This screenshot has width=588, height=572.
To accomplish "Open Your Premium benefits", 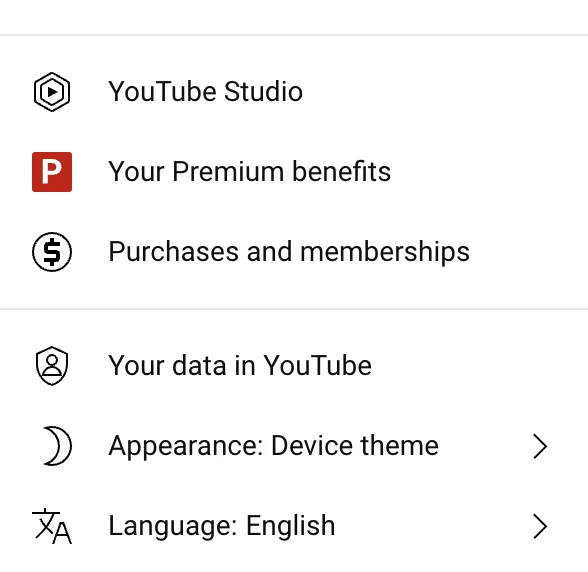I will [294, 172].
